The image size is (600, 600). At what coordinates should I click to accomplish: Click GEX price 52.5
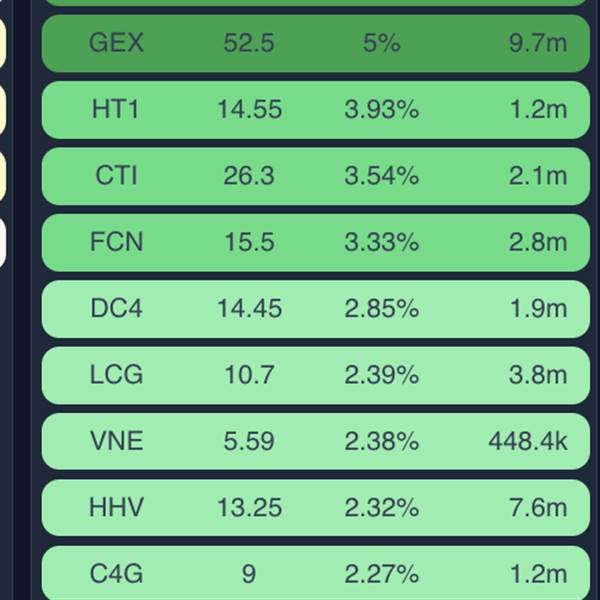point(249,43)
